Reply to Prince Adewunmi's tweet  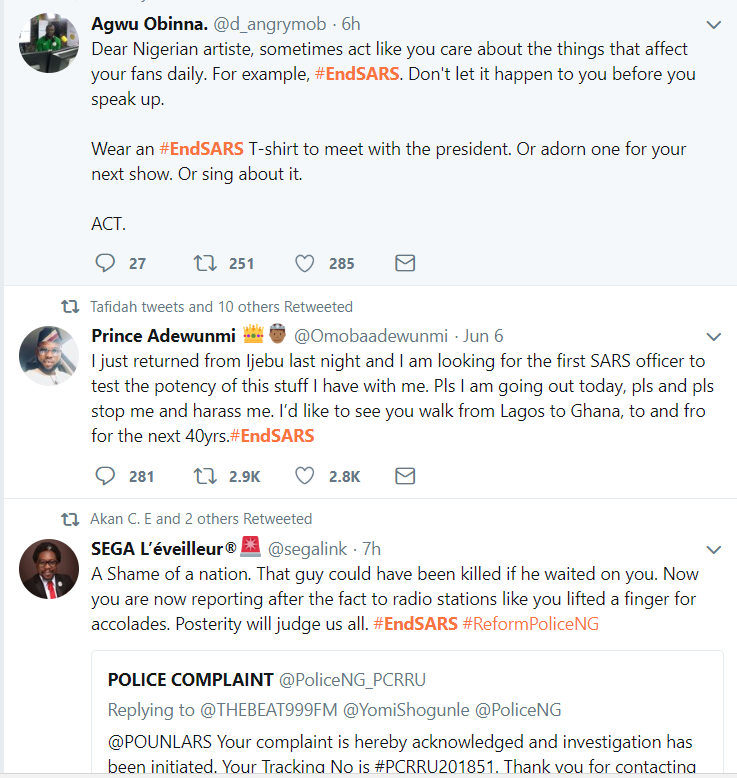pyautogui.click(x=105, y=475)
